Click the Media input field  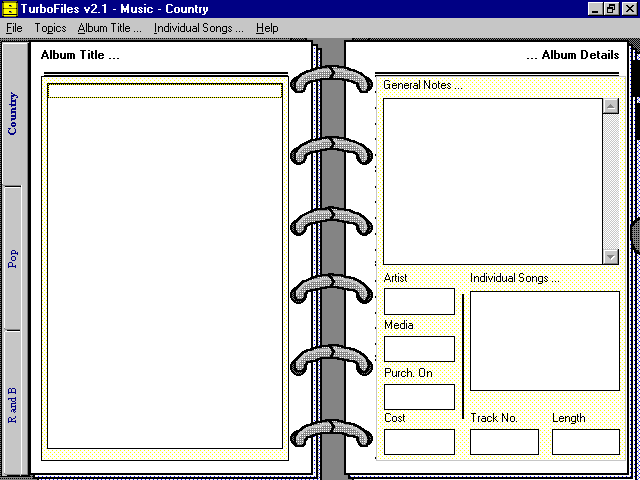[419, 349]
